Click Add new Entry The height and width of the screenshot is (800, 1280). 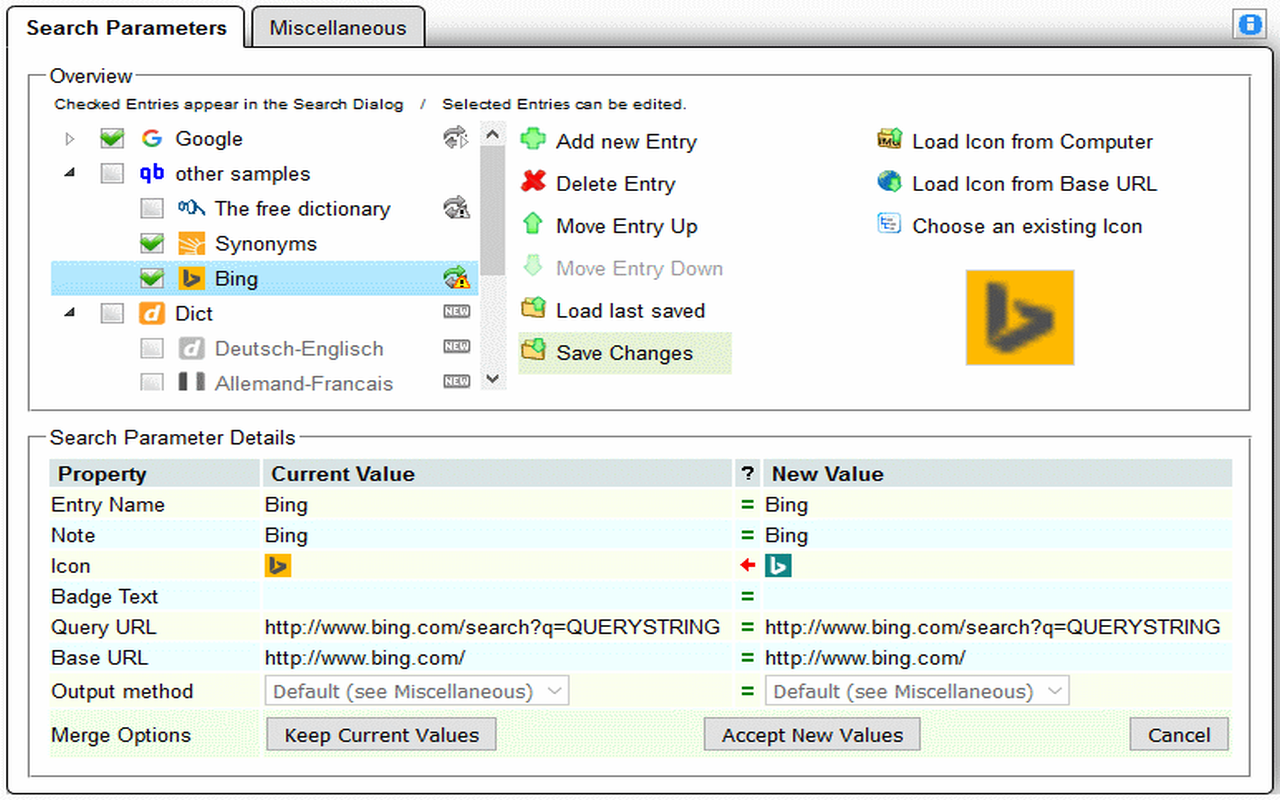point(626,142)
